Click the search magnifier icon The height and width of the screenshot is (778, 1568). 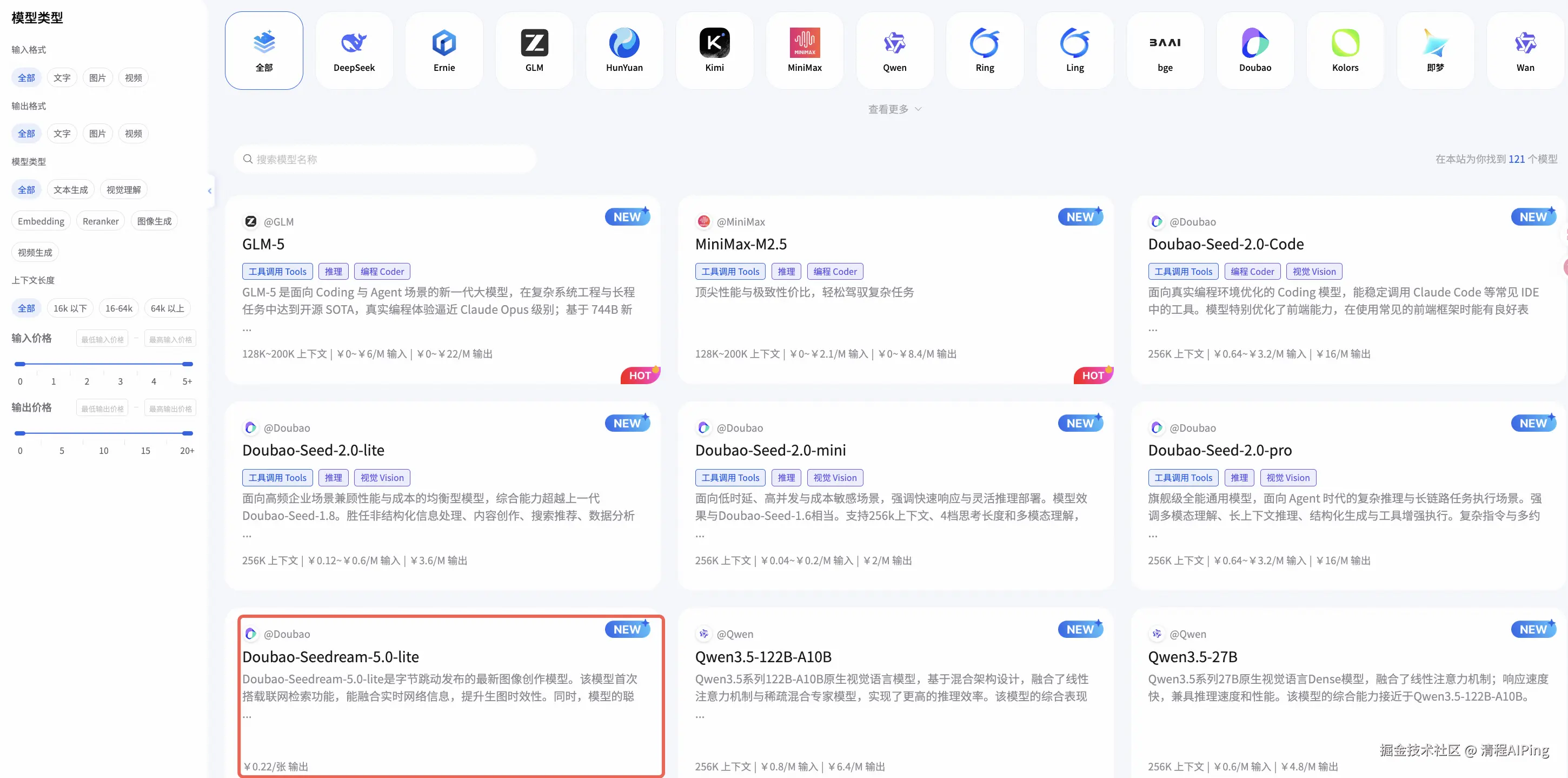248,159
